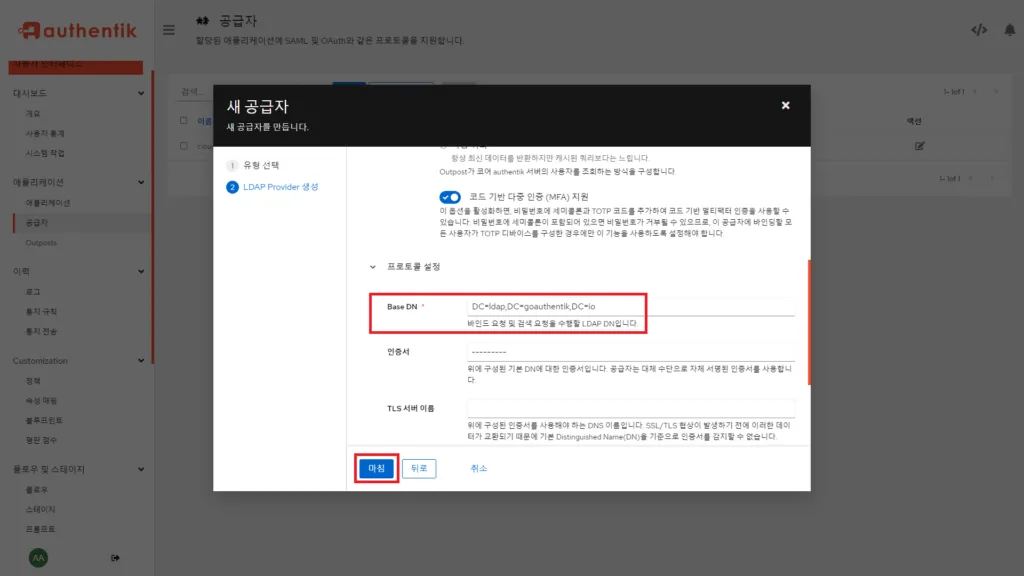
Task: Open the API browser via the </> icon
Action: click(x=979, y=29)
